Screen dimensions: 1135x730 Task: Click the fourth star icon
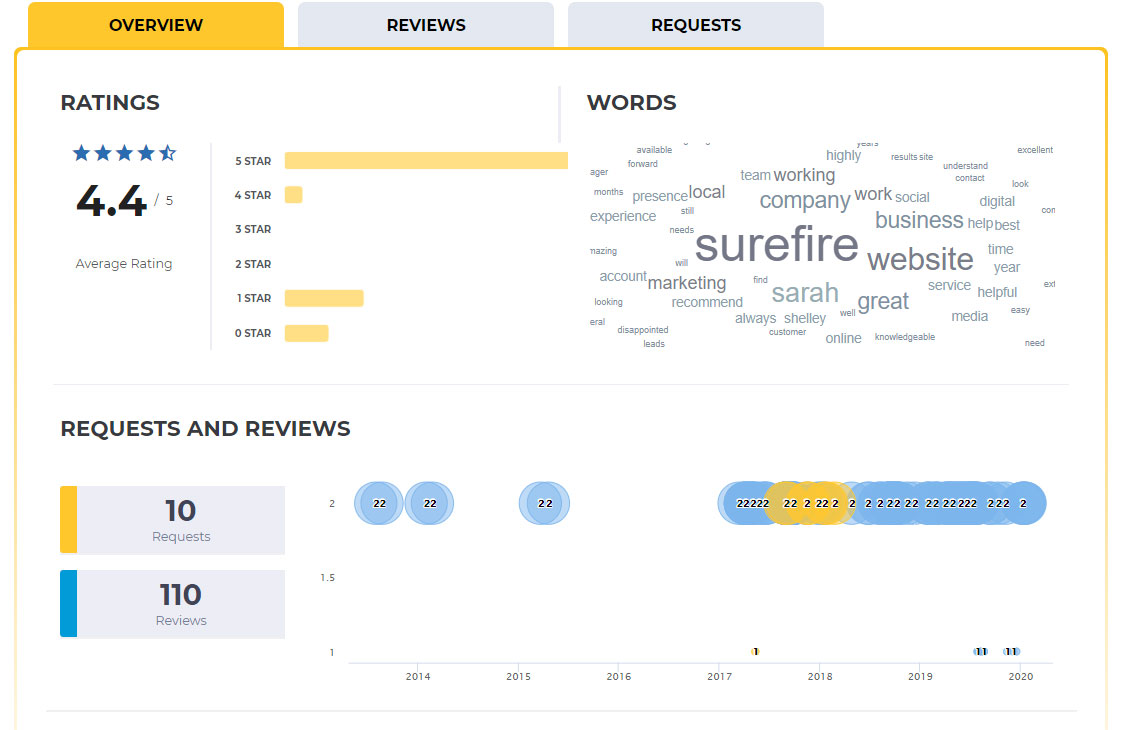(x=145, y=152)
